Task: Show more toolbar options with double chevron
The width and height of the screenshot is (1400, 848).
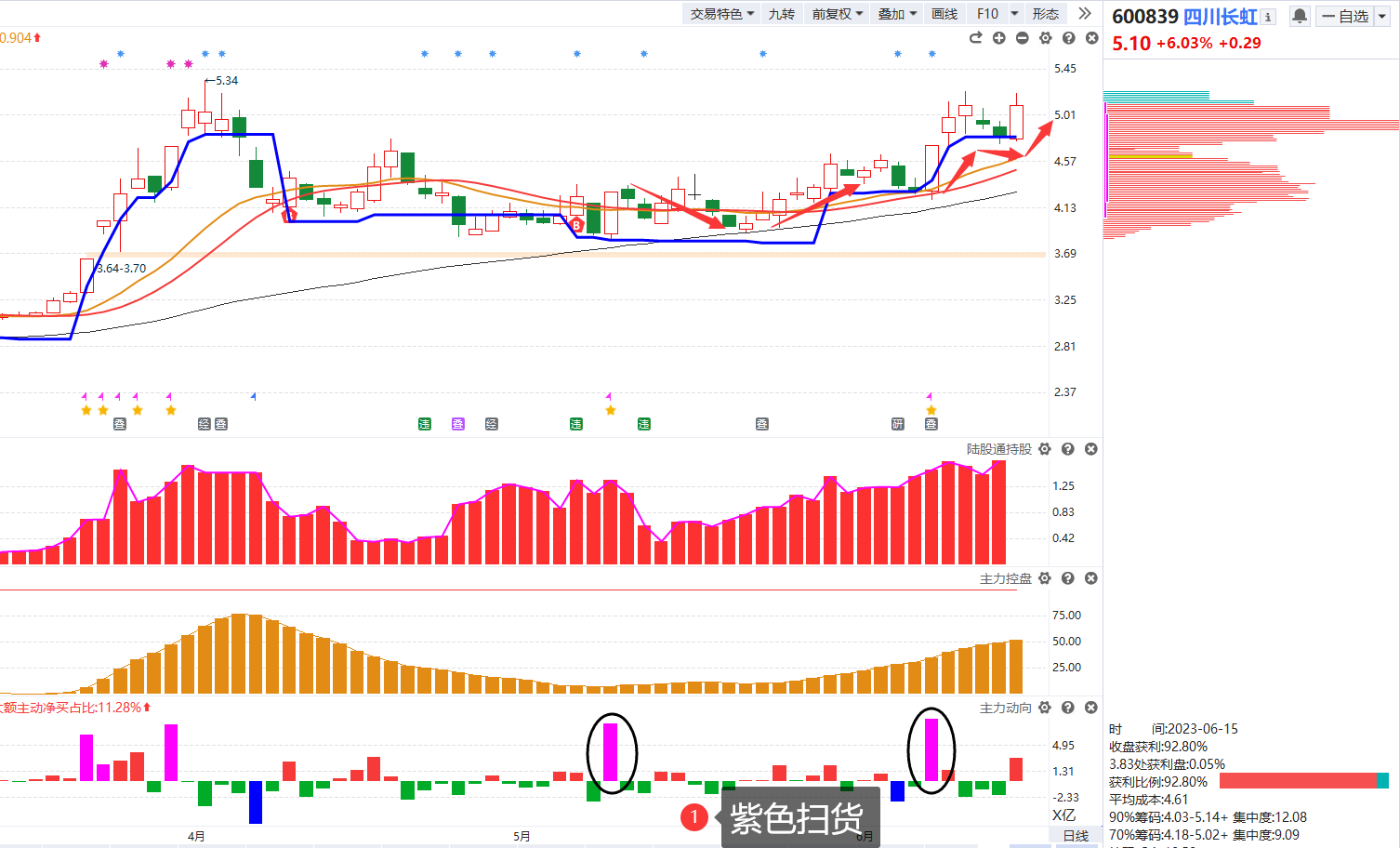Action: tap(1084, 14)
